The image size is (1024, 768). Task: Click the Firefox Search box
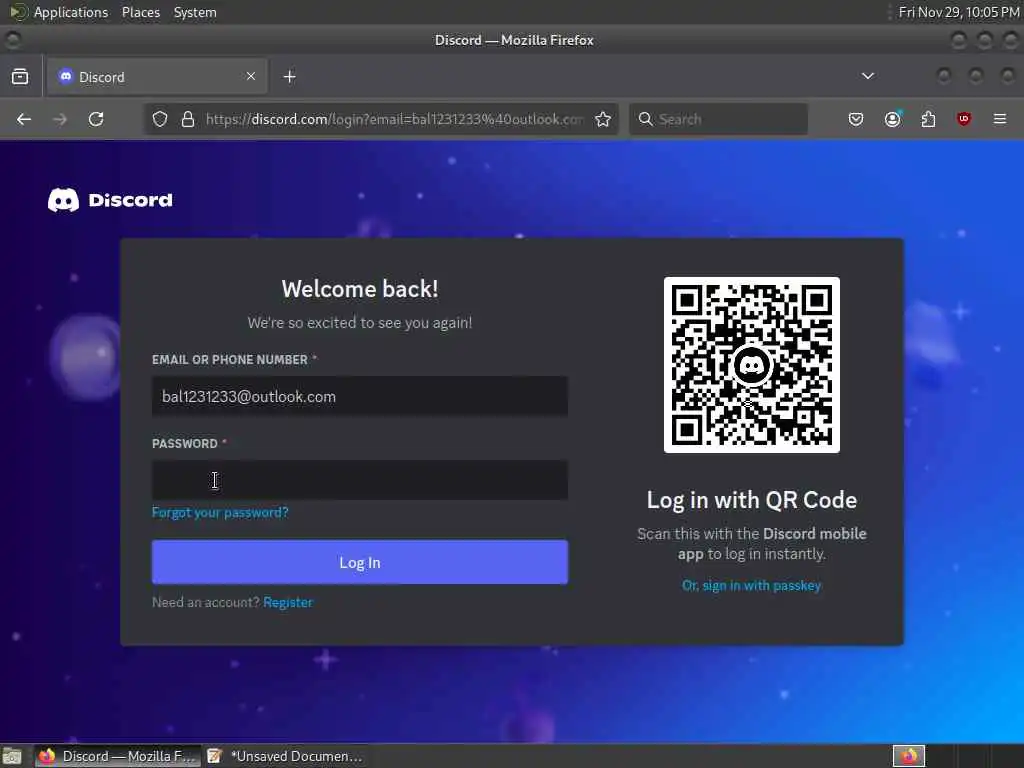[x=718, y=119]
